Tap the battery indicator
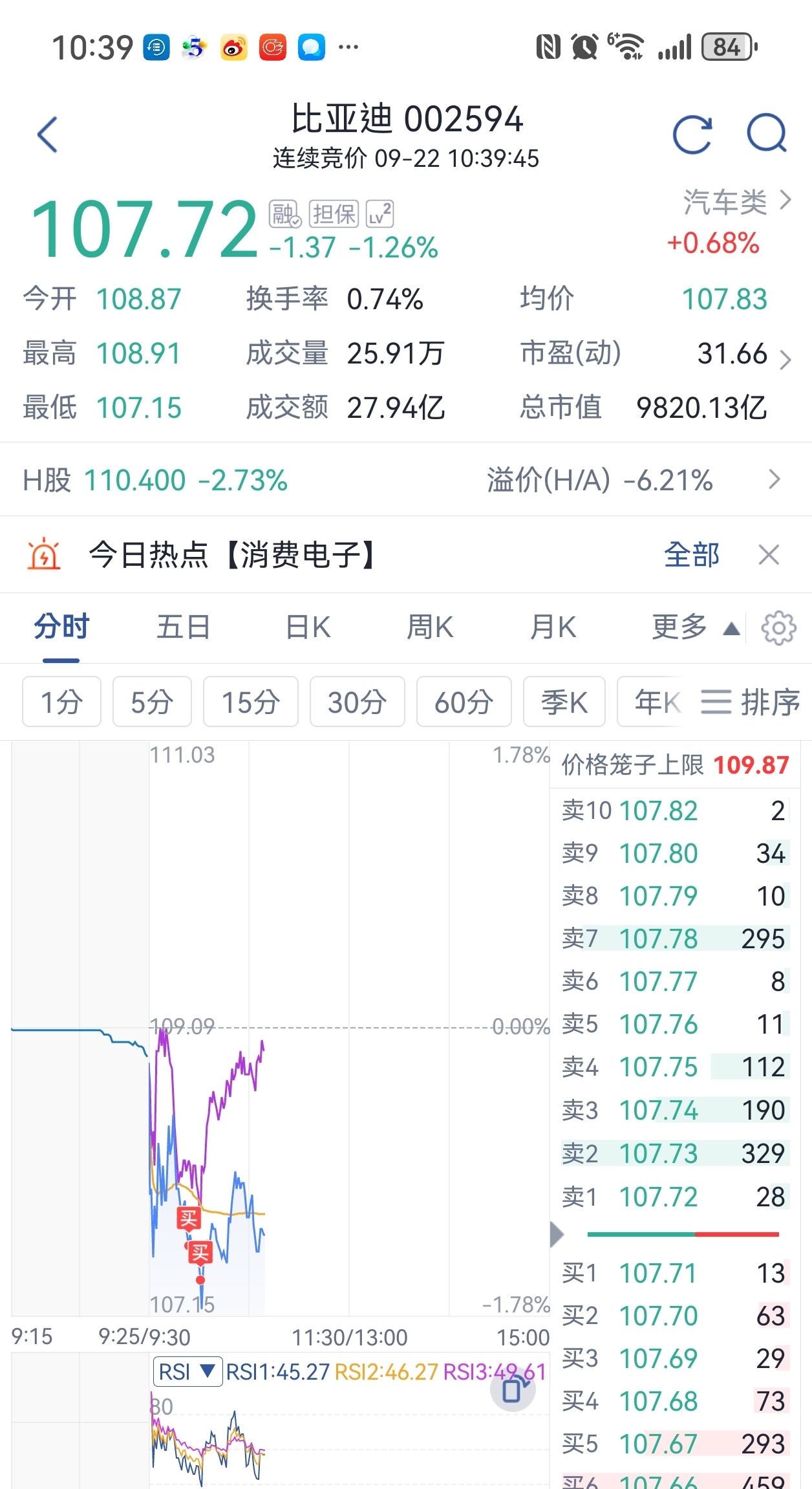Viewport: 812px width, 1489px height. tap(730, 47)
